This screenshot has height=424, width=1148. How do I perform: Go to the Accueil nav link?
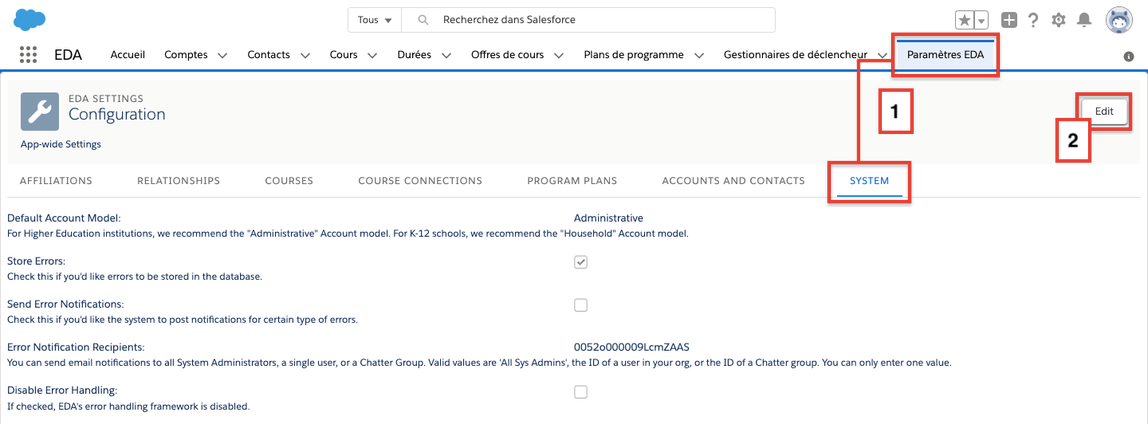point(128,55)
